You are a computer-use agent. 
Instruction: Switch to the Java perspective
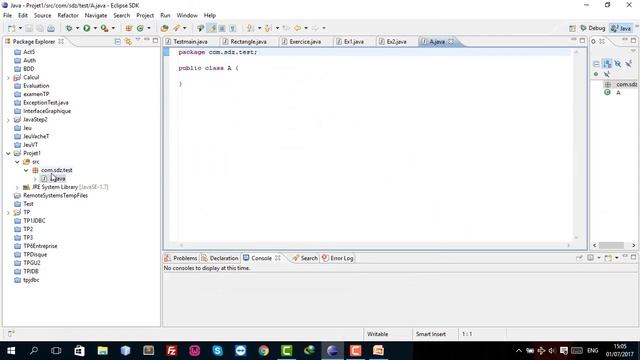click(620, 28)
